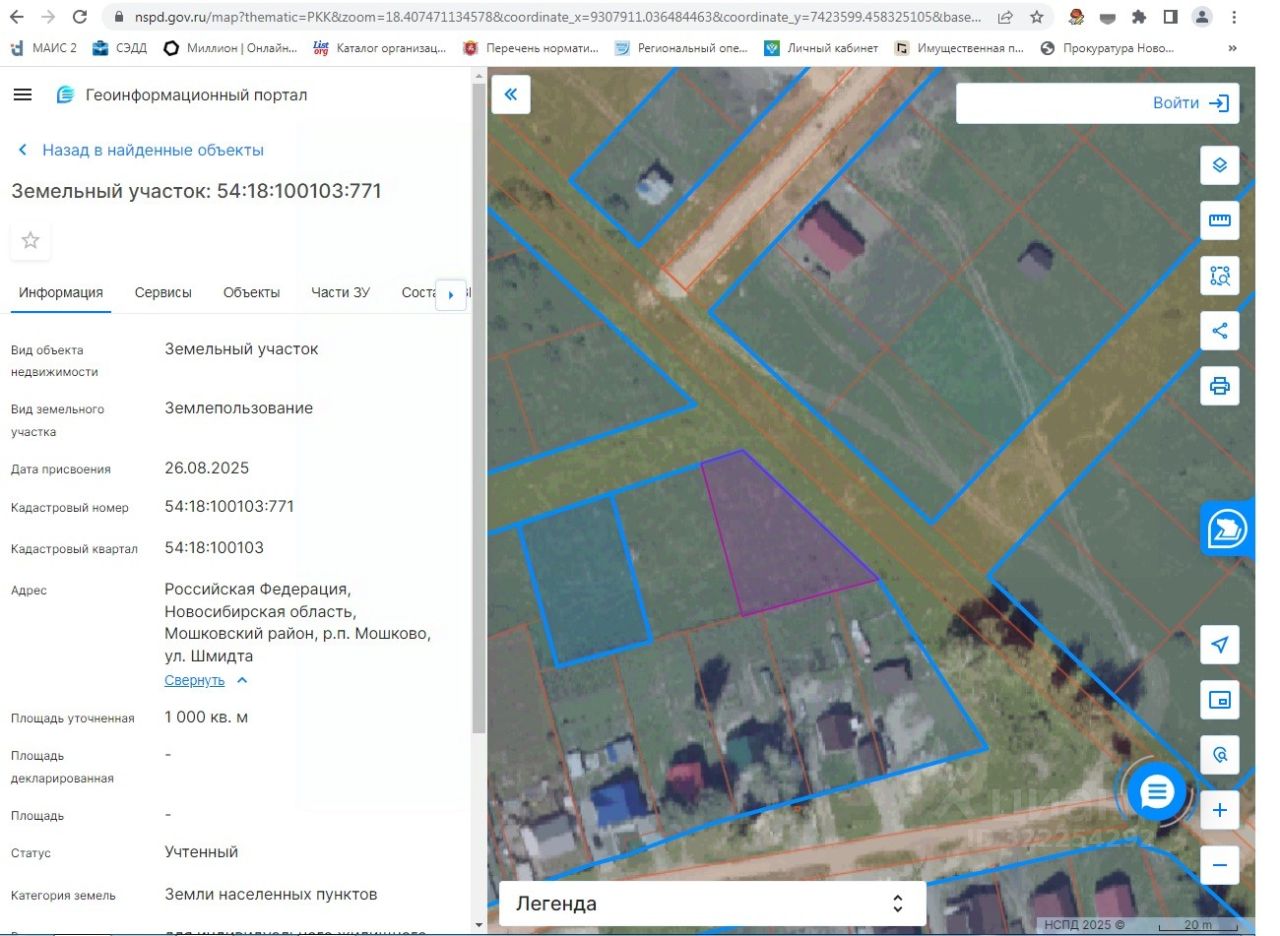Bookmark this page with star icon
This screenshot has width=1280, height=936.
coord(1037,17)
